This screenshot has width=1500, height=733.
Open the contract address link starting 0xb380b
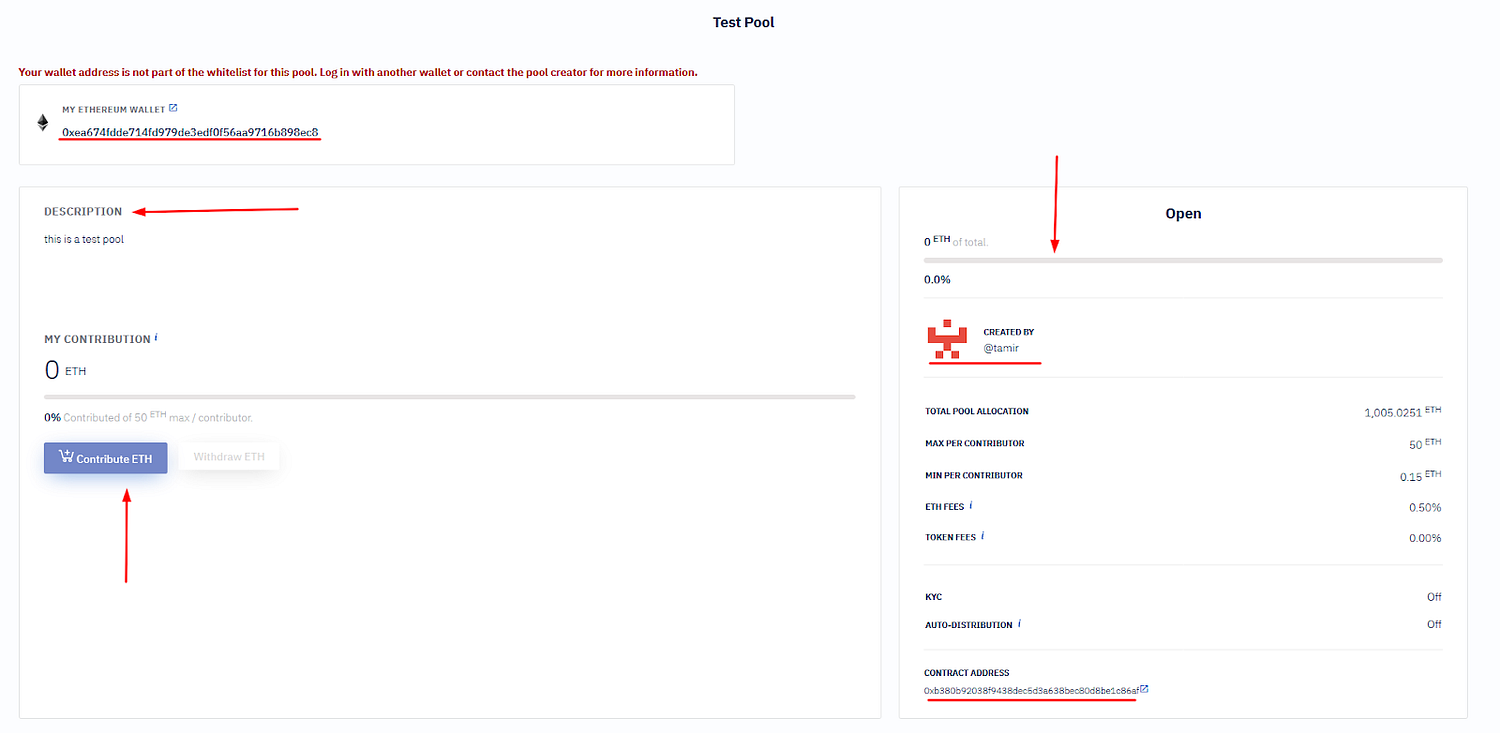[x=1031, y=691]
